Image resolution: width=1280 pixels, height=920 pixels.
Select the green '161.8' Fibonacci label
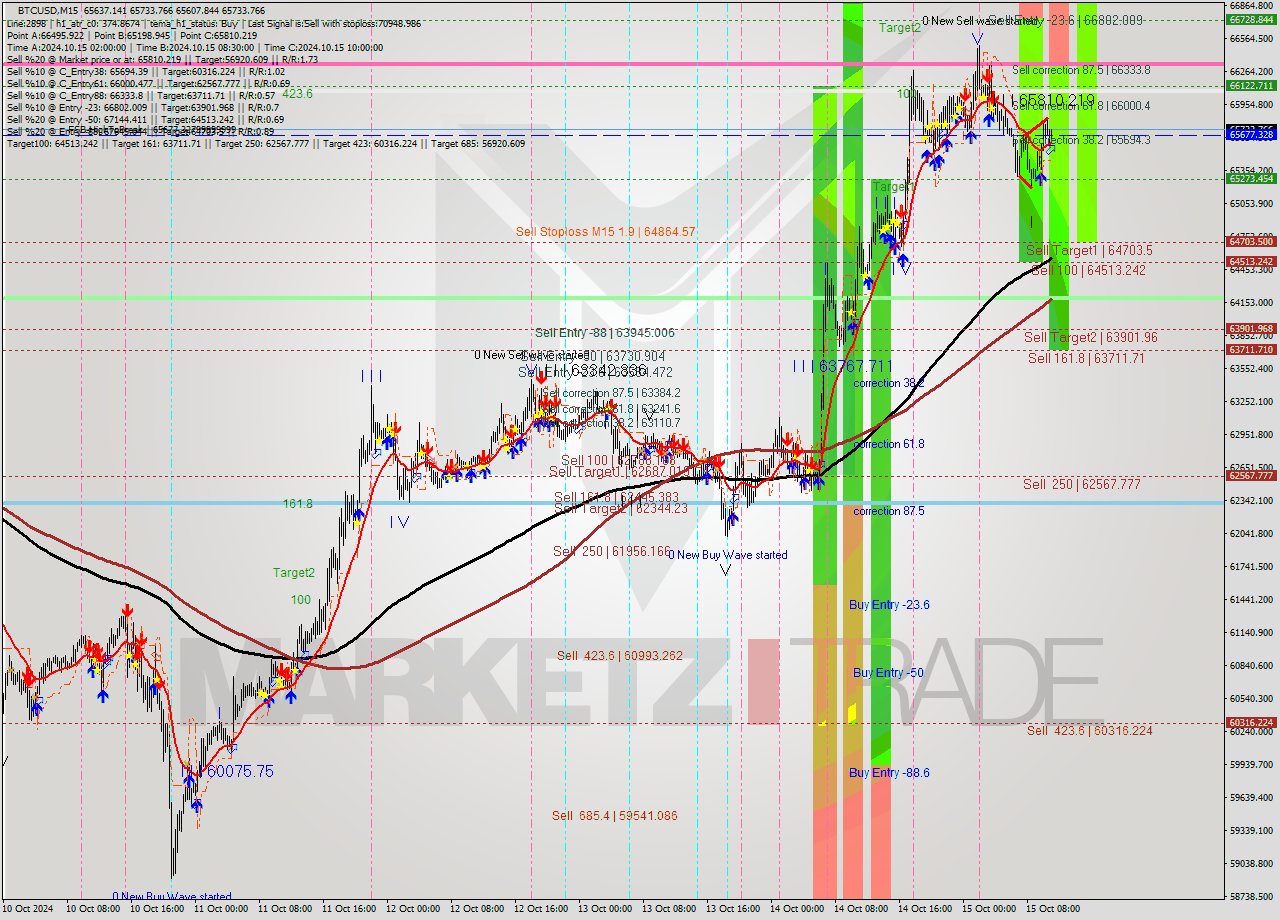pos(298,504)
